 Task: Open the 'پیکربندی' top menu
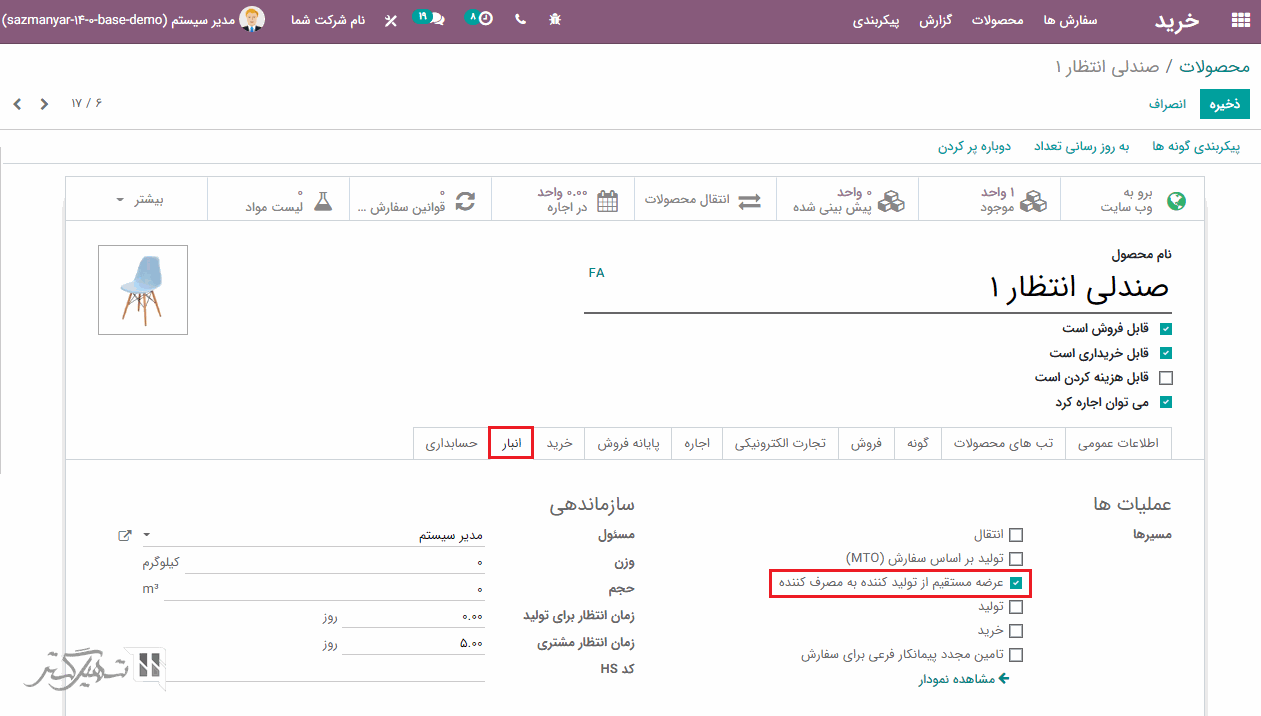[x=881, y=20]
